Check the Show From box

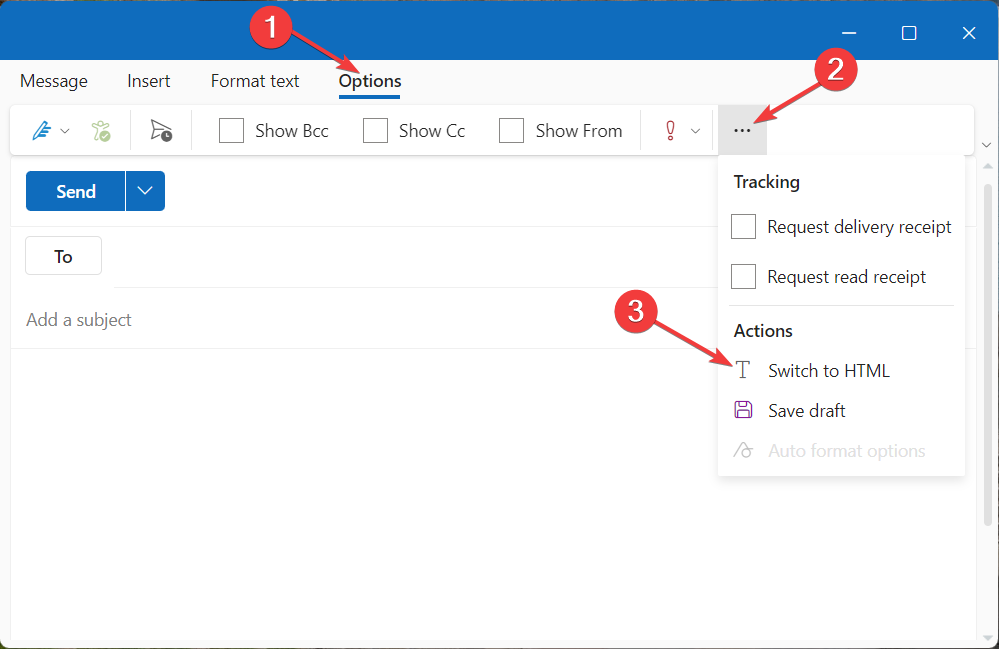tap(511, 130)
